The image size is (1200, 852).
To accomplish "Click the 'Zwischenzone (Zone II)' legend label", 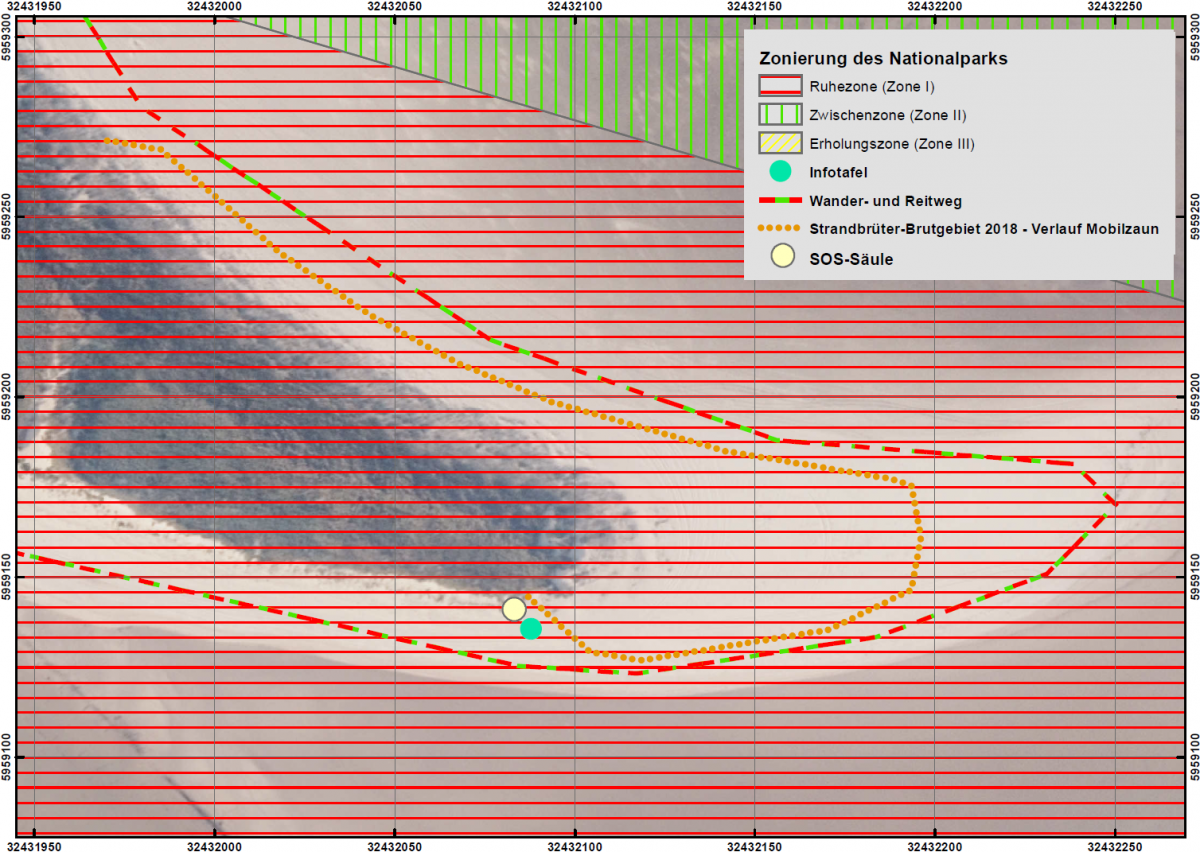I will click(888, 115).
